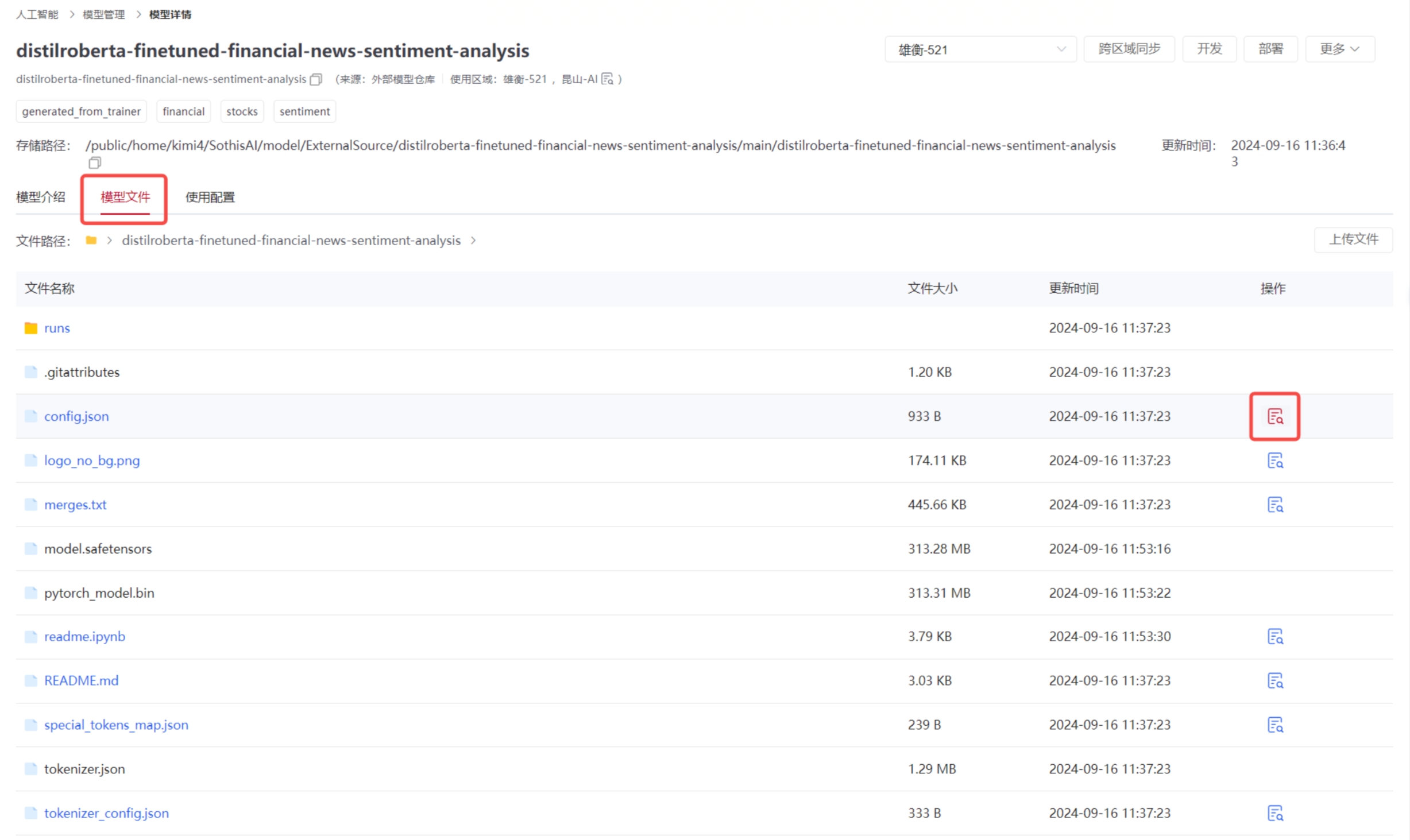Open the preview icon for merges.txt

pyautogui.click(x=1274, y=505)
